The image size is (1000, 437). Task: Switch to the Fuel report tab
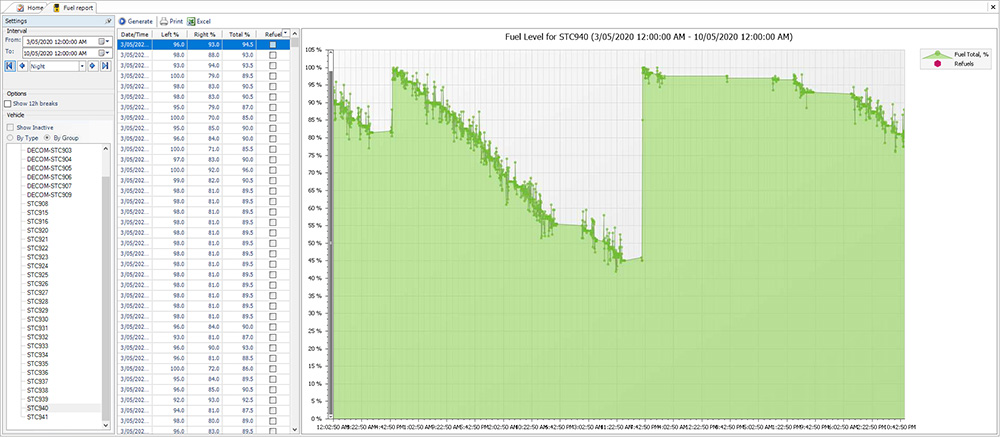pos(73,8)
